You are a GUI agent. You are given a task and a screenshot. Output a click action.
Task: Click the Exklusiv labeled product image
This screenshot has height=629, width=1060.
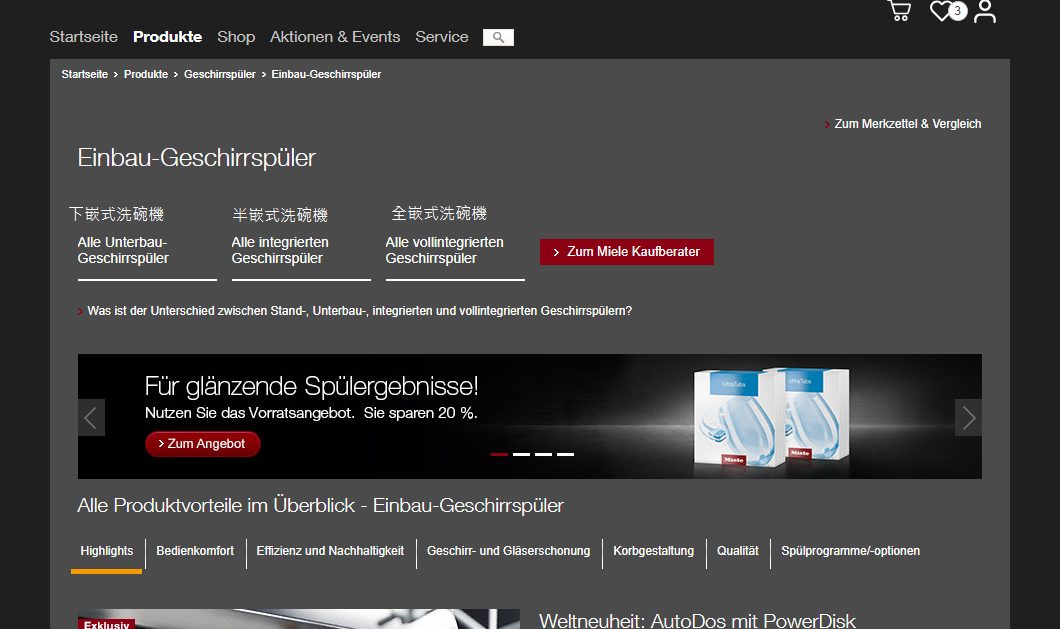299,619
